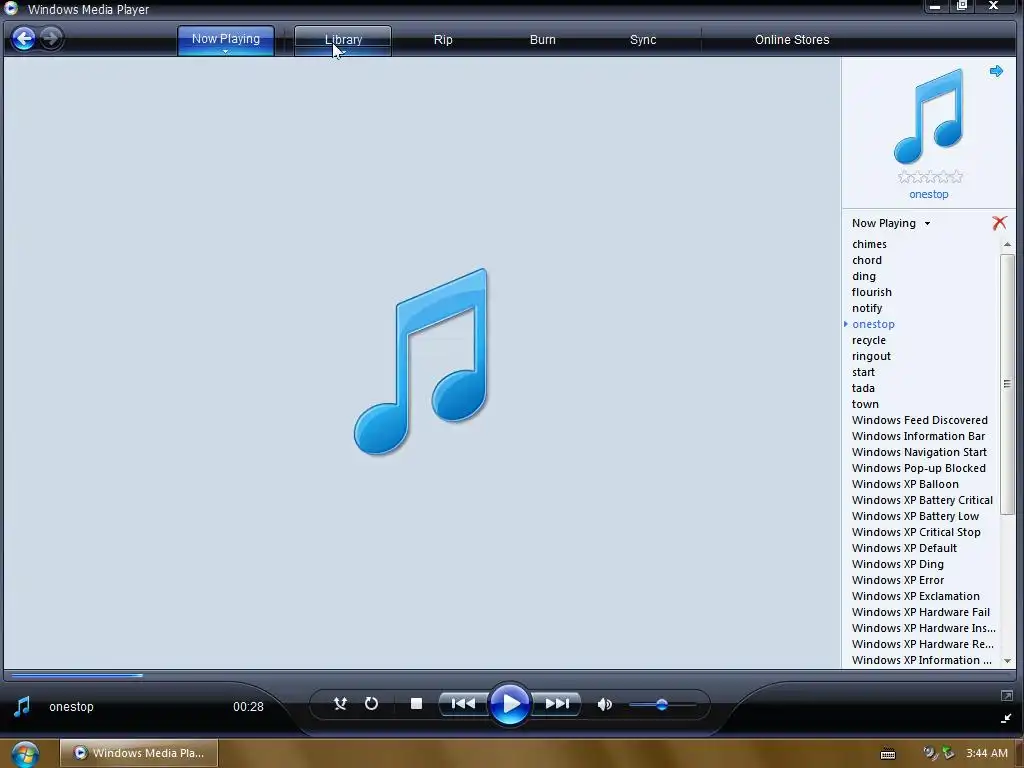
Task: Select town in the playlist
Action: [865, 404]
